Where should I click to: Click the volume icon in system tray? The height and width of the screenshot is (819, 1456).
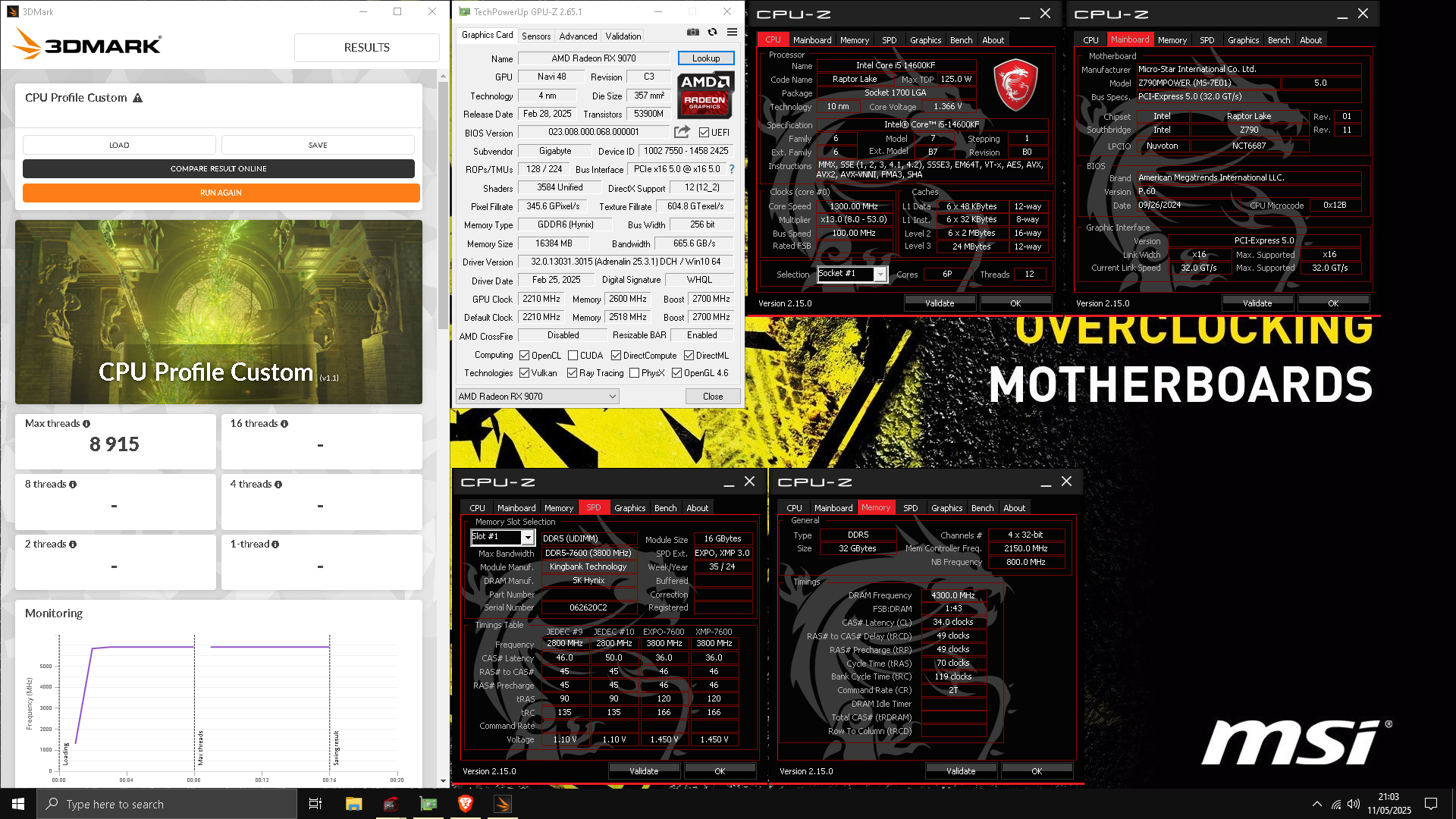1354,804
